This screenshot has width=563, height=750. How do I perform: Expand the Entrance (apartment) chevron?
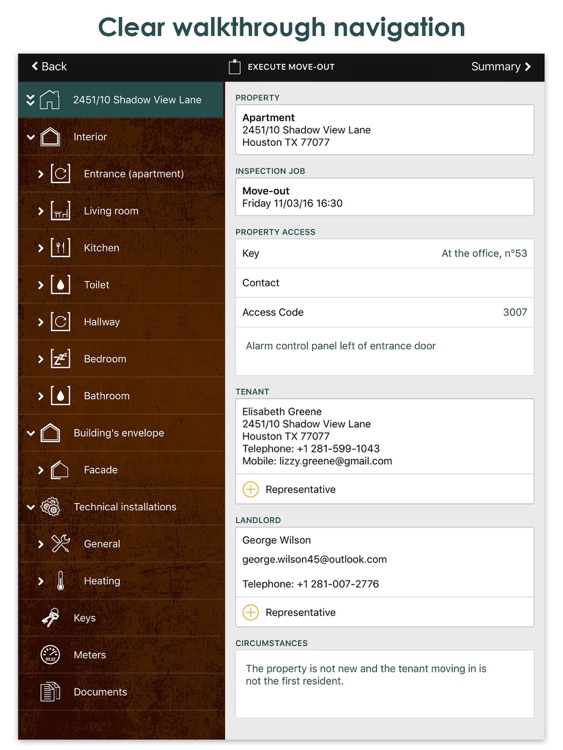tap(41, 174)
